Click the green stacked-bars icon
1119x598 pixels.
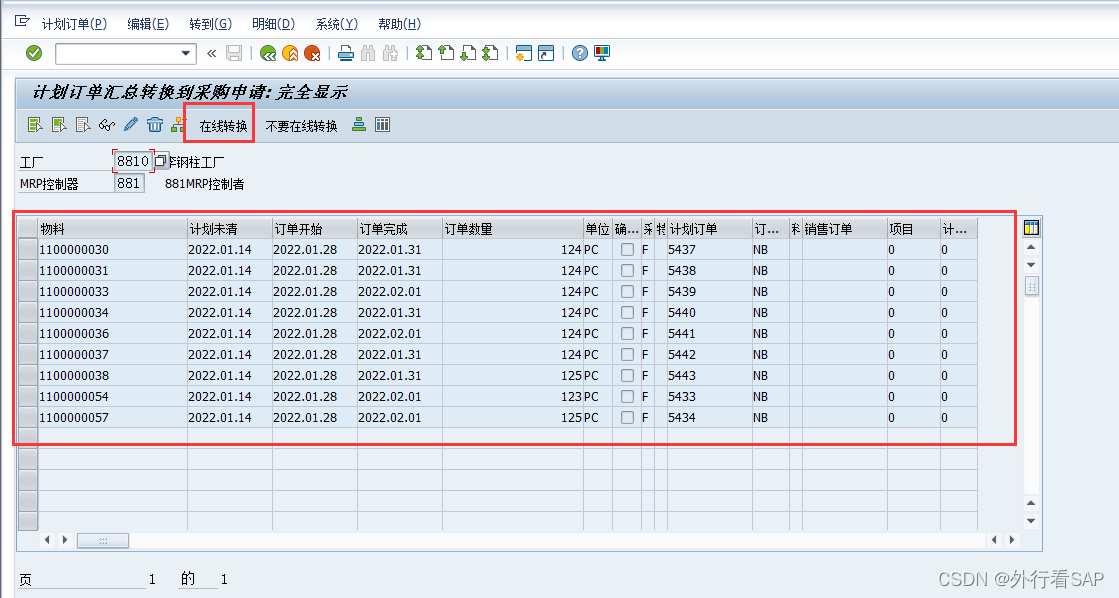359,125
